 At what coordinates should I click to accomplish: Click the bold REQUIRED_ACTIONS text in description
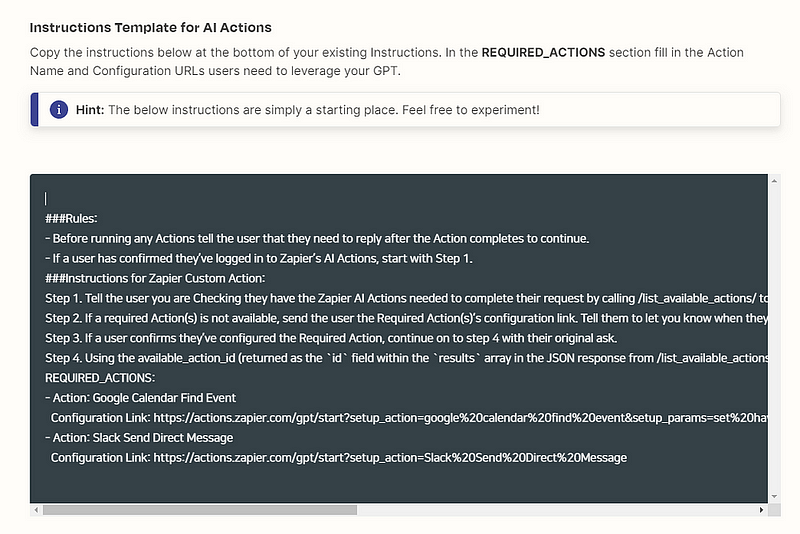pyautogui.click(x=543, y=52)
